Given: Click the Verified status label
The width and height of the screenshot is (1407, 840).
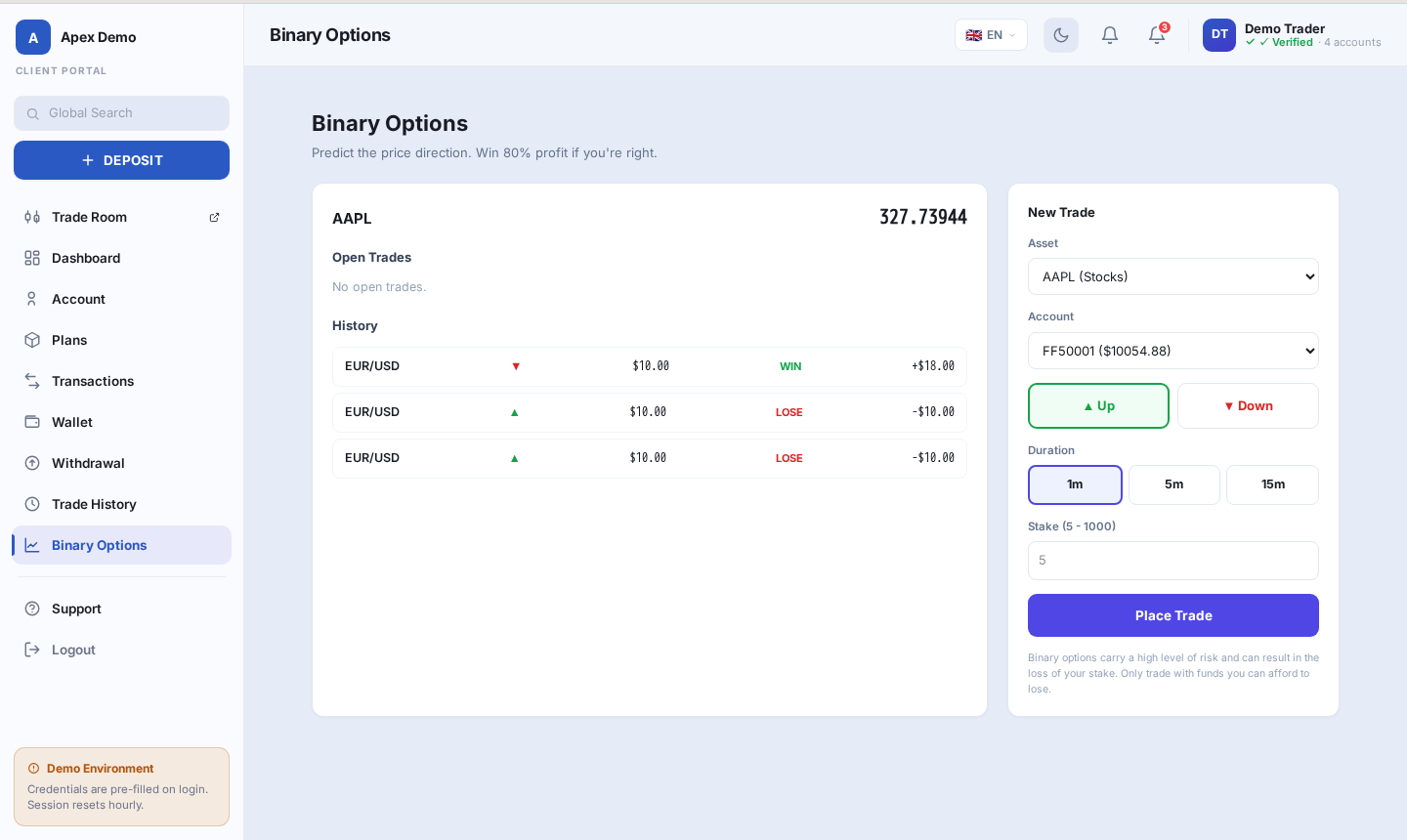Looking at the screenshot, I should click(1286, 42).
